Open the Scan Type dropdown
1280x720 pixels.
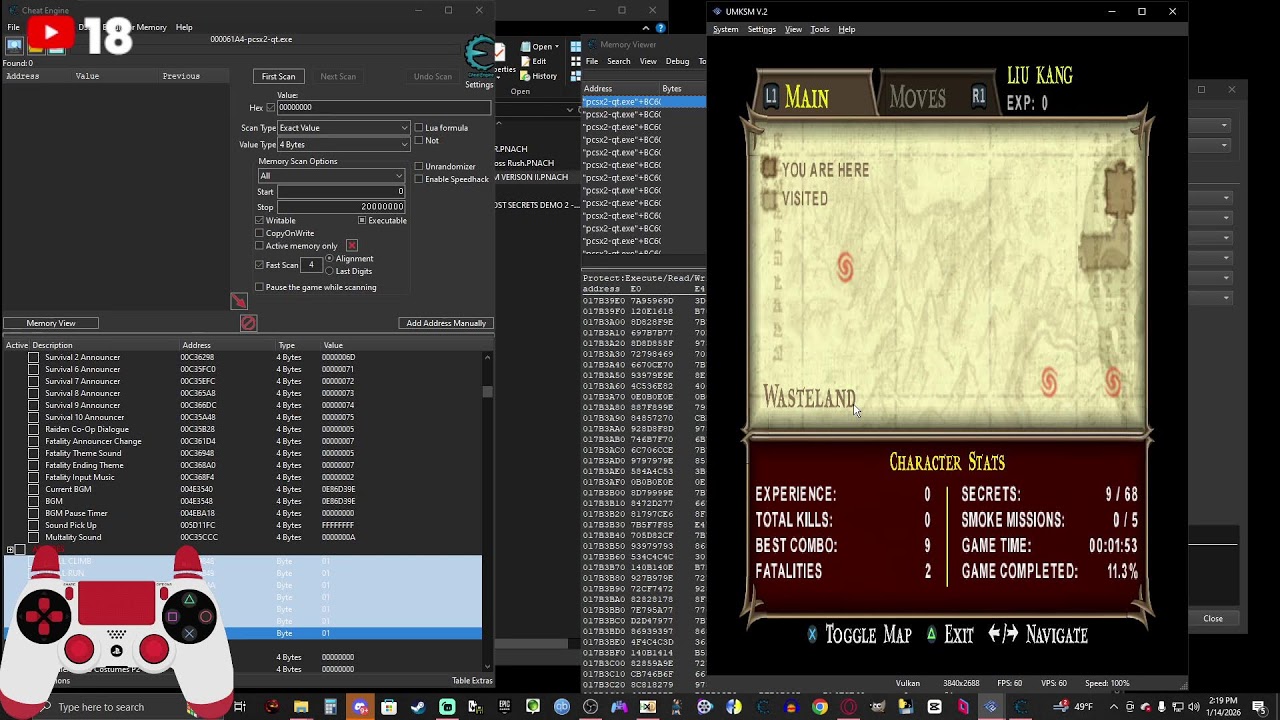[344, 128]
